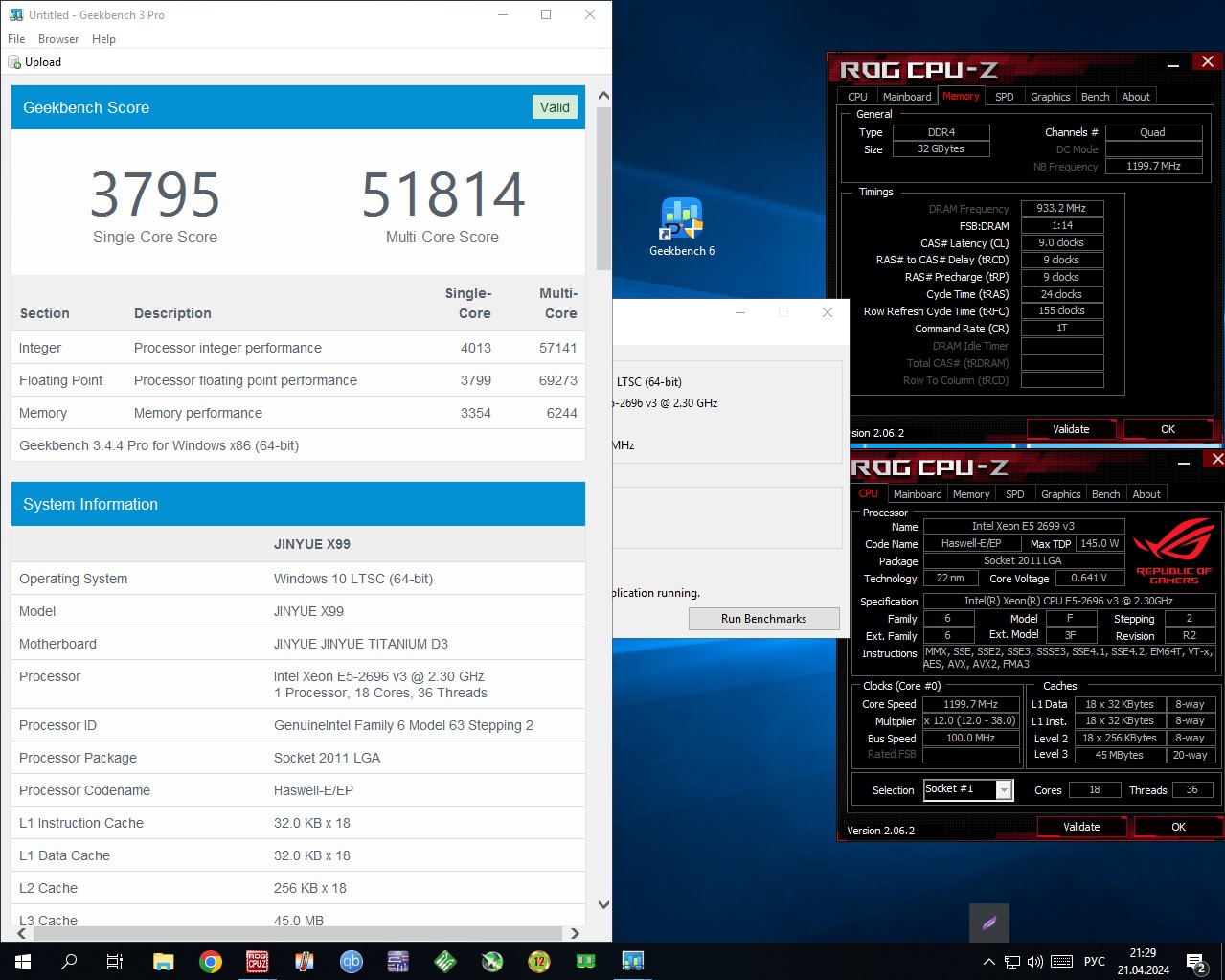Click the Run Benchmarks button
The image size is (1225, 980).
tap(764, 619)
